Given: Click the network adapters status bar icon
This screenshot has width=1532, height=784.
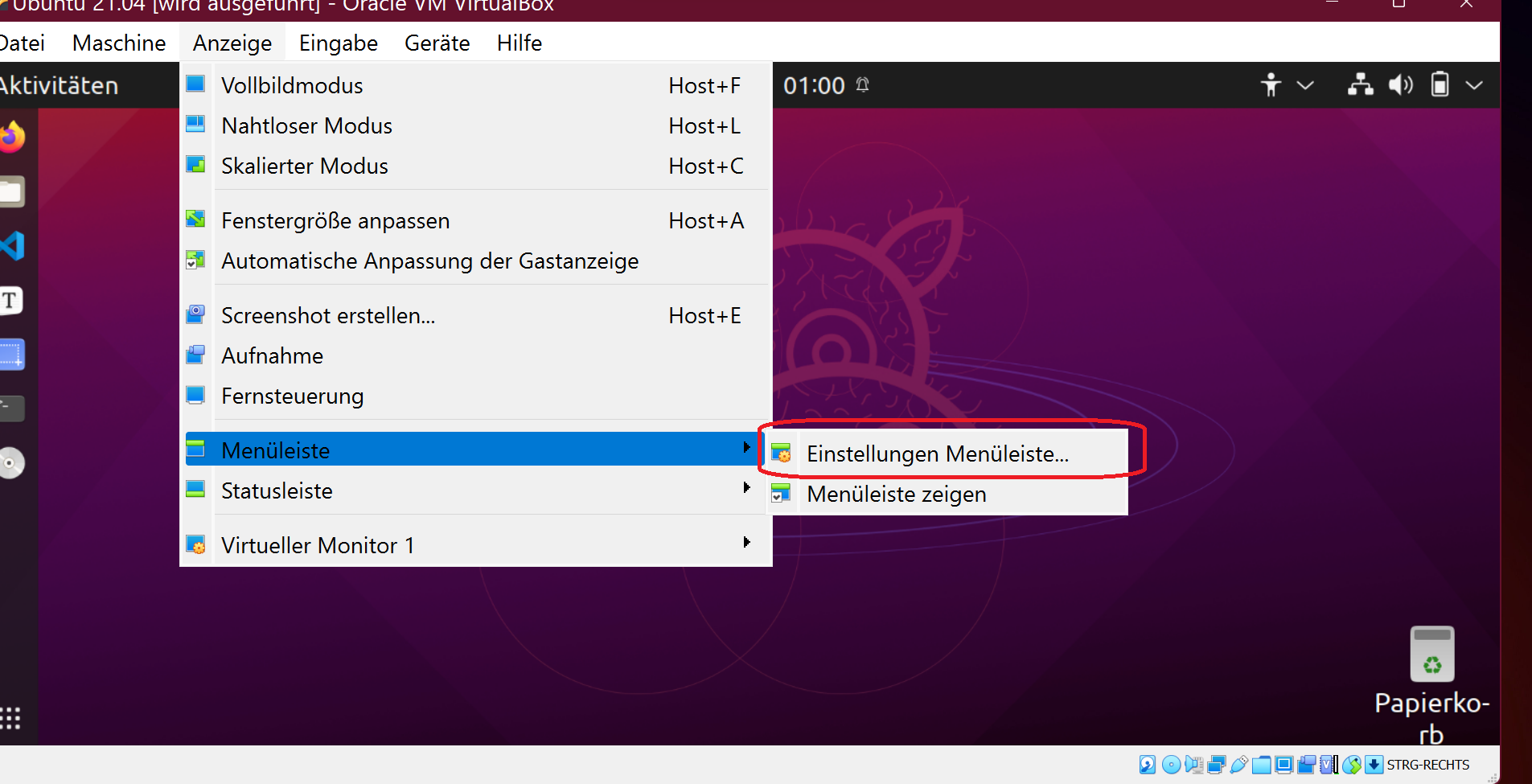Looking at the screenshot, I should coord(1217,764).
